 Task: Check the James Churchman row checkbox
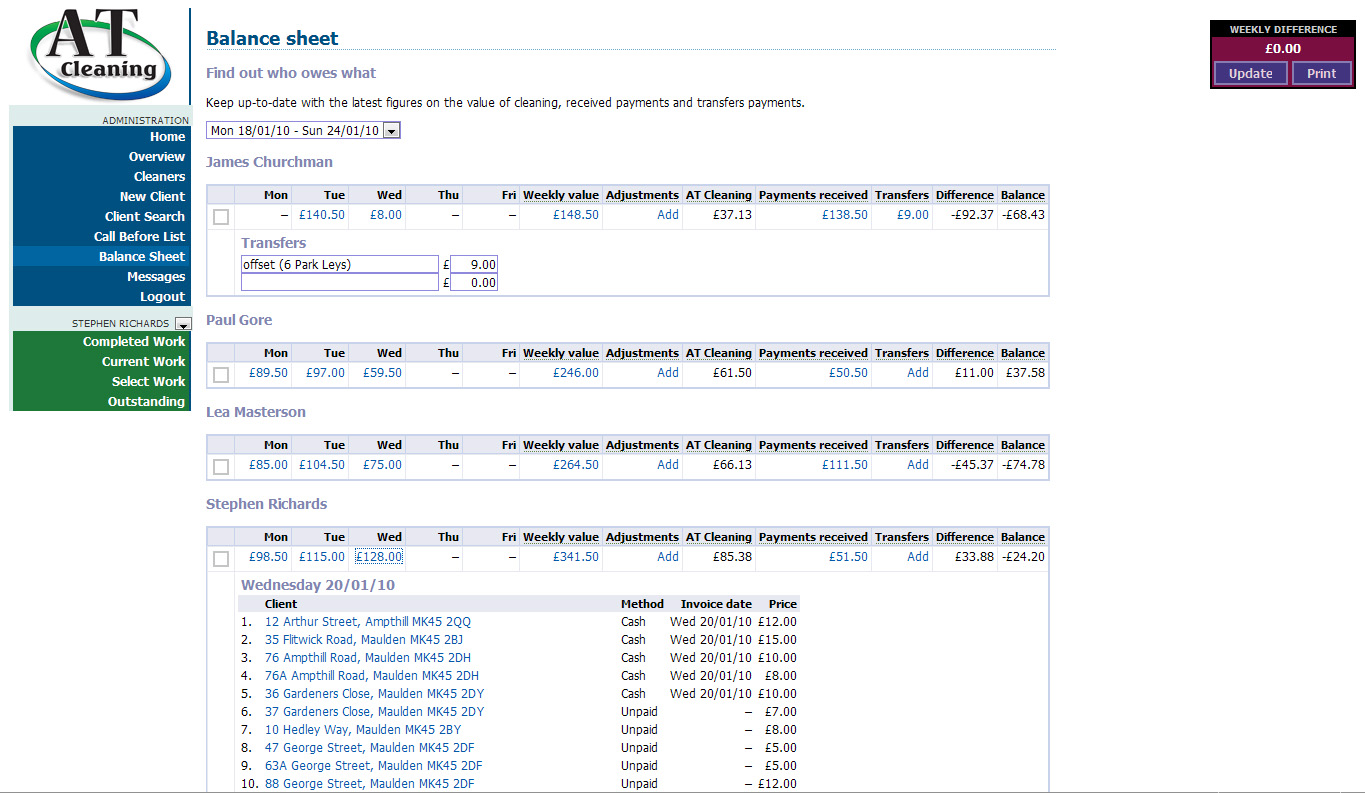(x=221, y=216)
